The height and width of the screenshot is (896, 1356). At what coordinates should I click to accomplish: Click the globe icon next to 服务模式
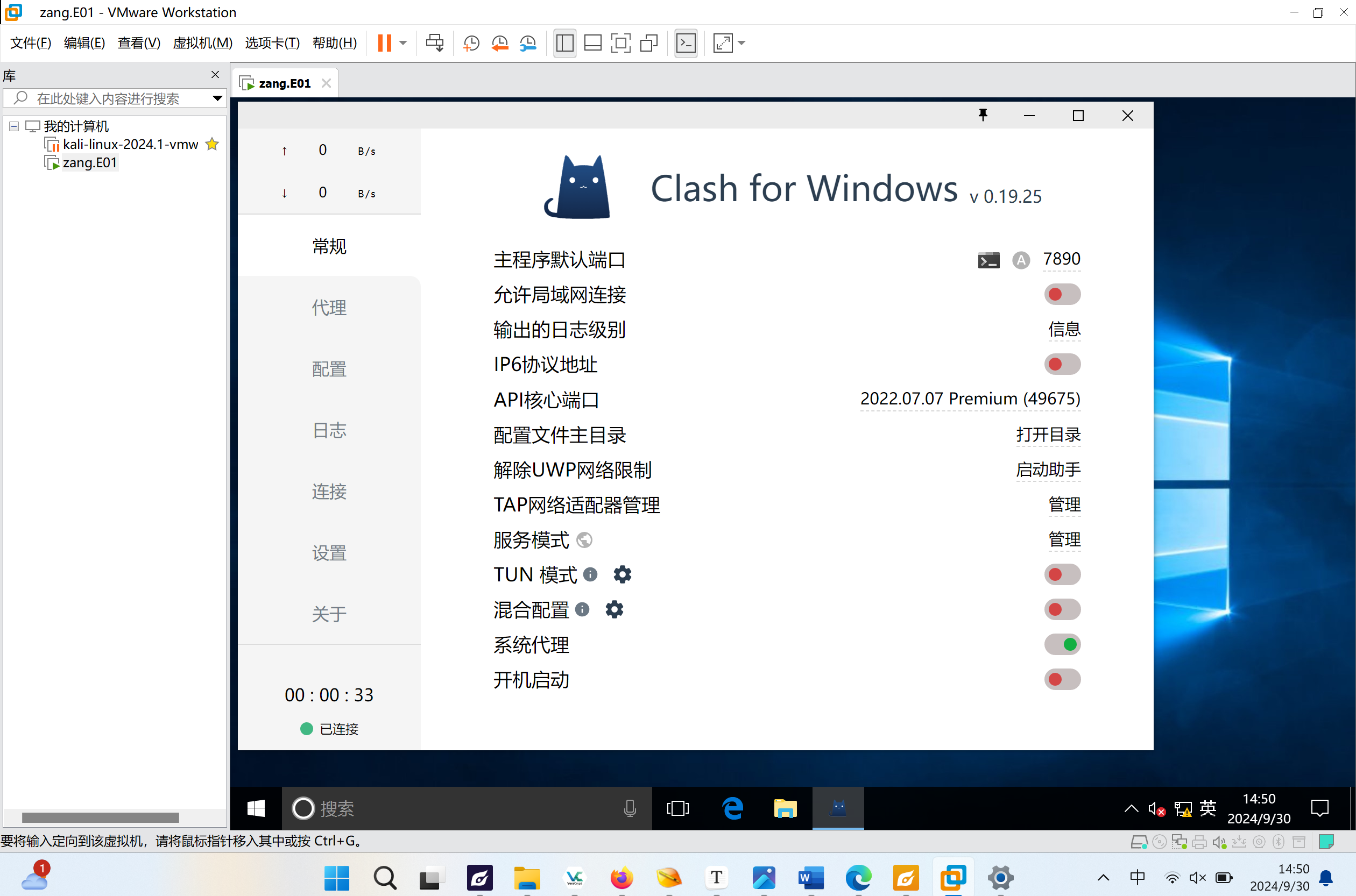coord(584,540)
